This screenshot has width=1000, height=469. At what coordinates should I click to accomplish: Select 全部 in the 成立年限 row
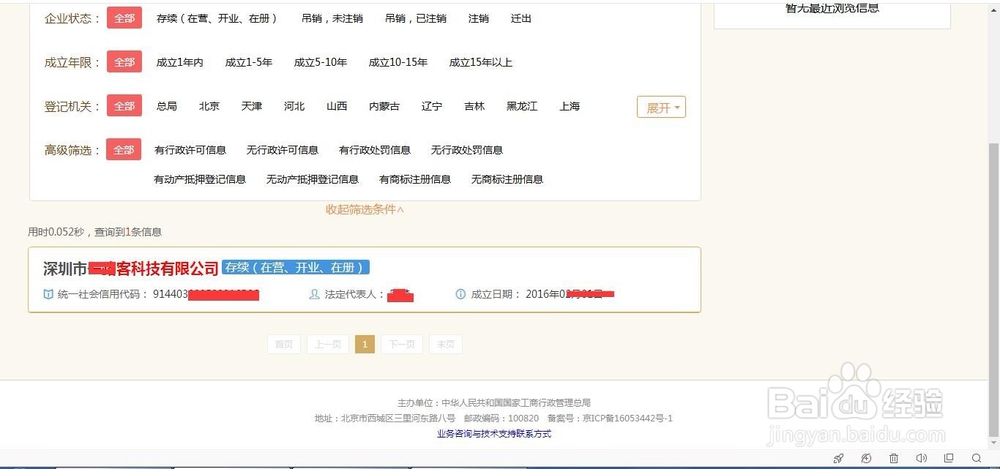coord(124,62)
